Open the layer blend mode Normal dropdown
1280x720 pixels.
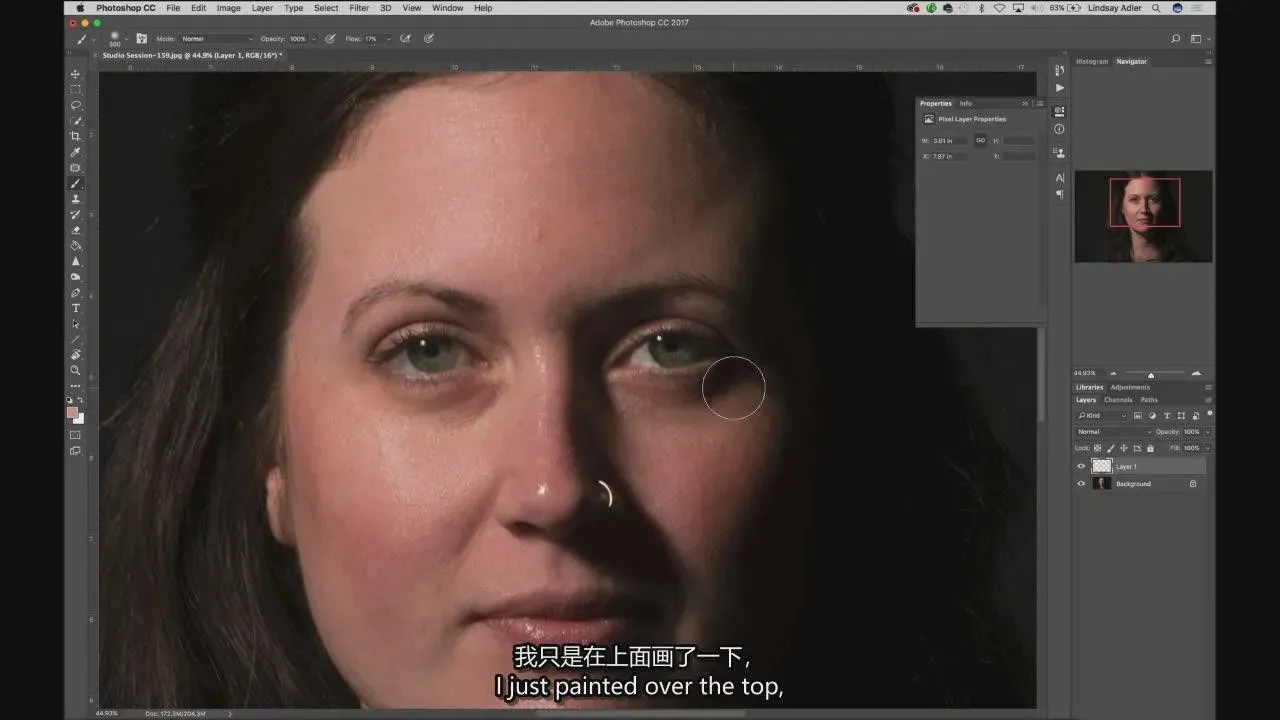tap(1113, 432)
